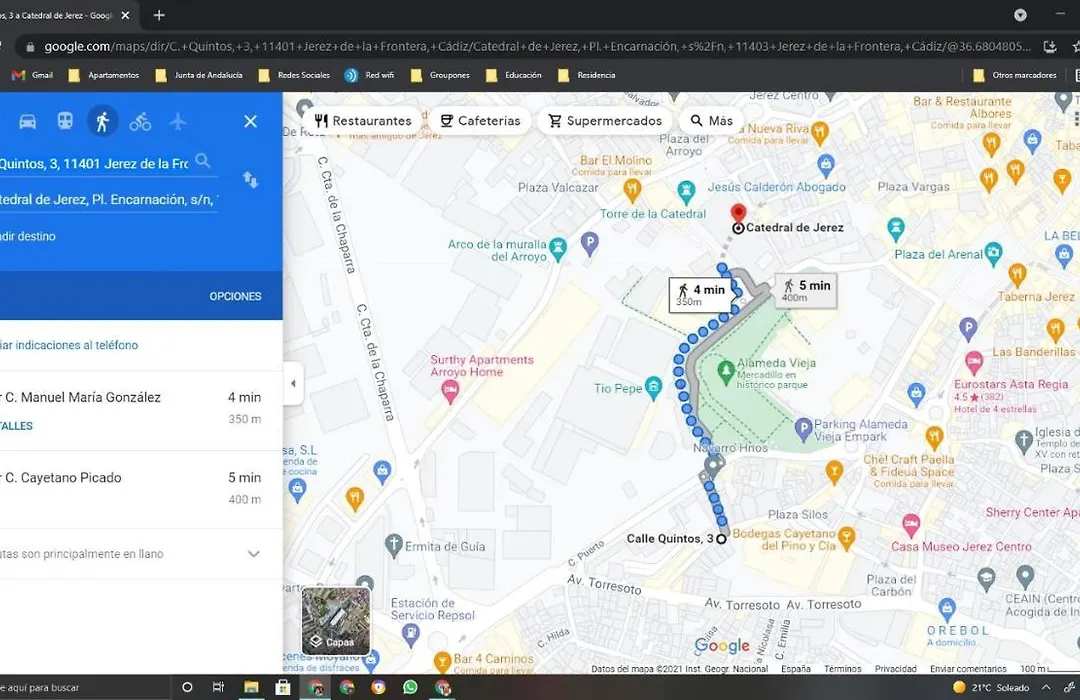This screenshot has height=700, width=1080.
Task: Open the Otros marcadores bookmarks folder
Action: click(1015, 75)
